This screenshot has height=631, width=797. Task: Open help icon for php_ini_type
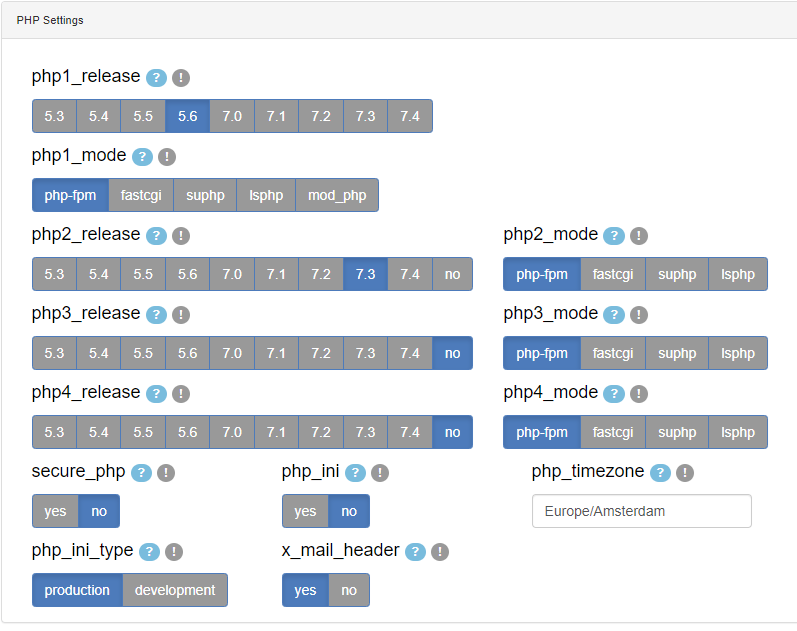(150, 552)
